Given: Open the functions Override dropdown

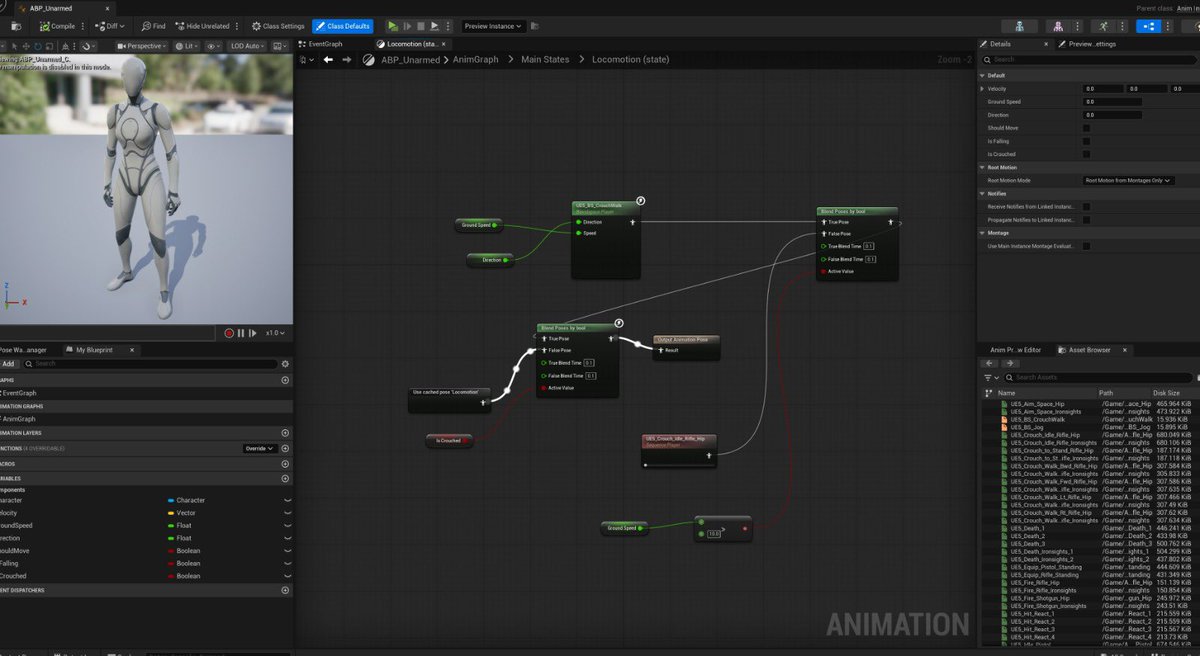Looking at the screenshot, I should tap(260, 448).
